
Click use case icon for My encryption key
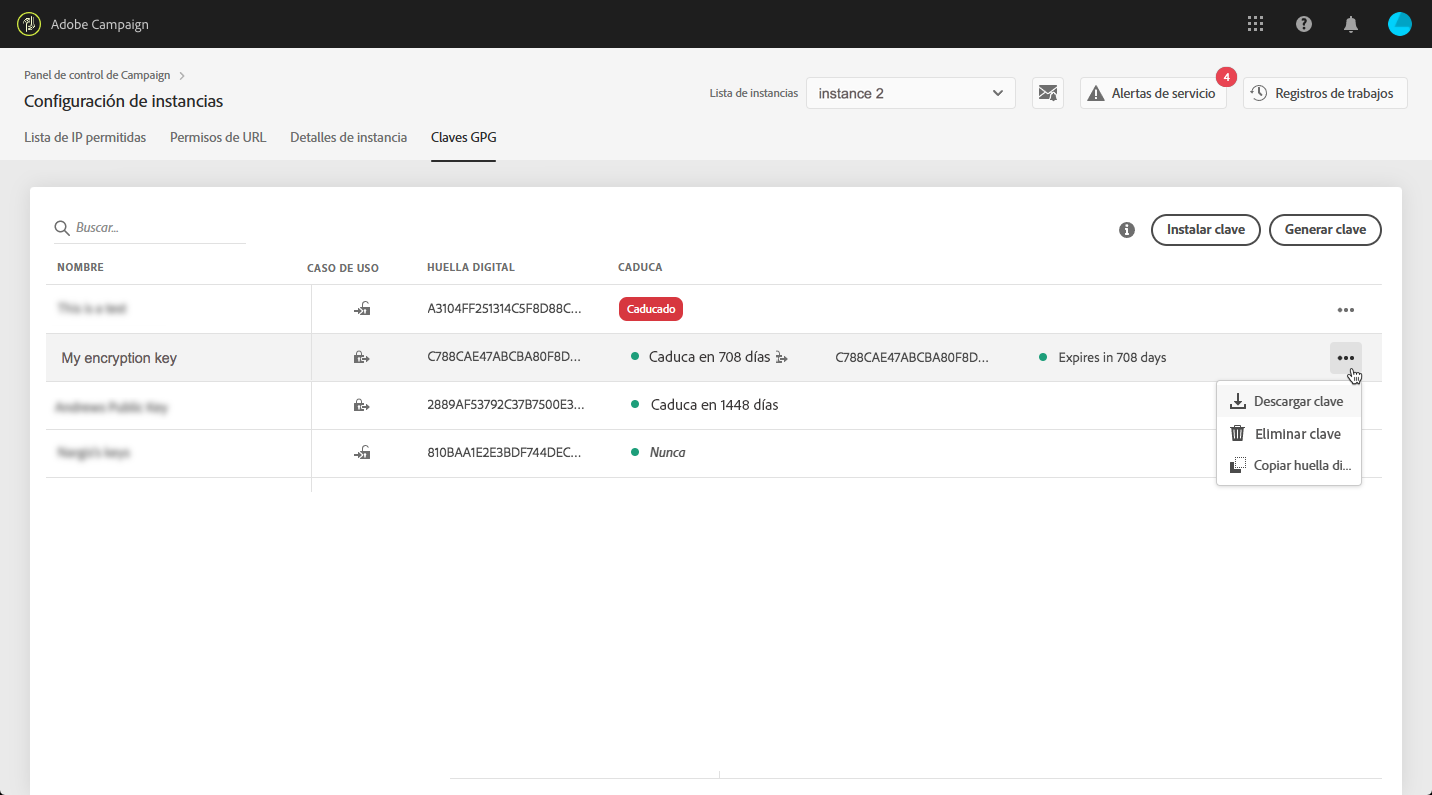(x=362, y=357)
